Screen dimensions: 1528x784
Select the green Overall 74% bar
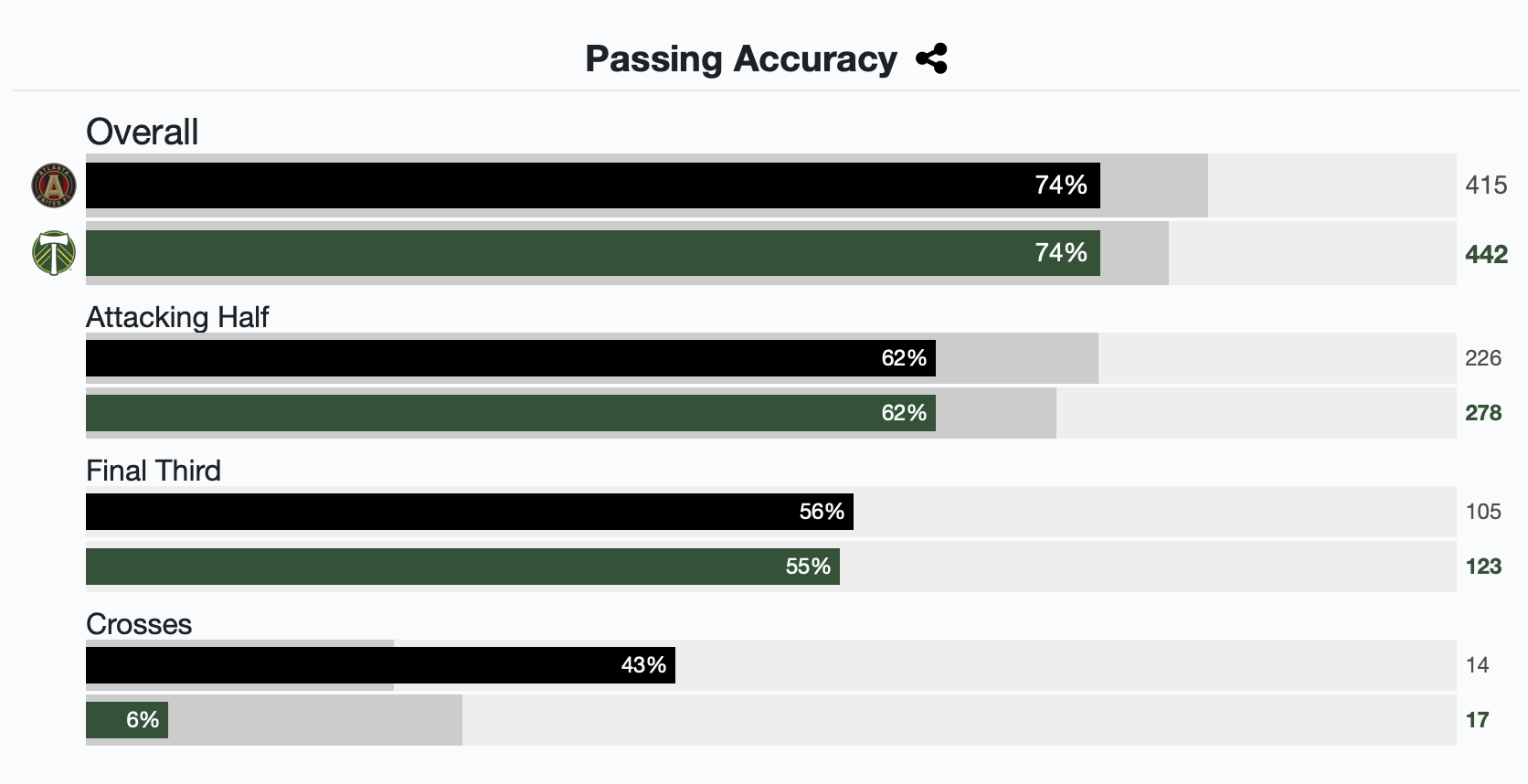pos(592,253)
